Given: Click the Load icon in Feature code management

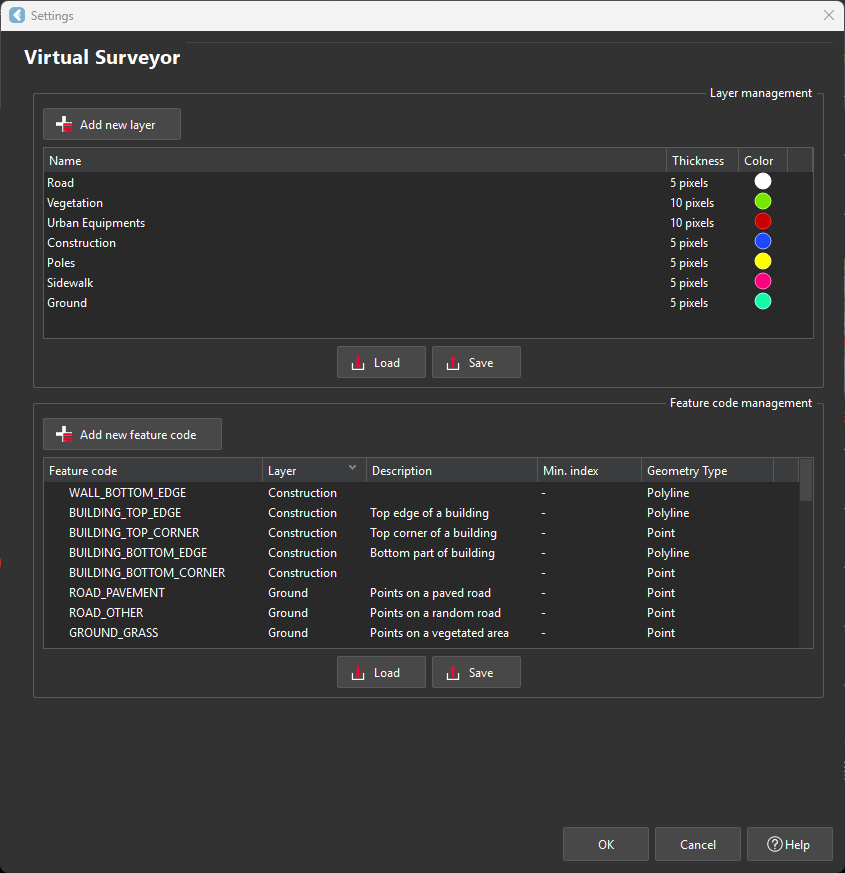Looking at the screenshot, I should pyautogui.click(x=358, y=673).
